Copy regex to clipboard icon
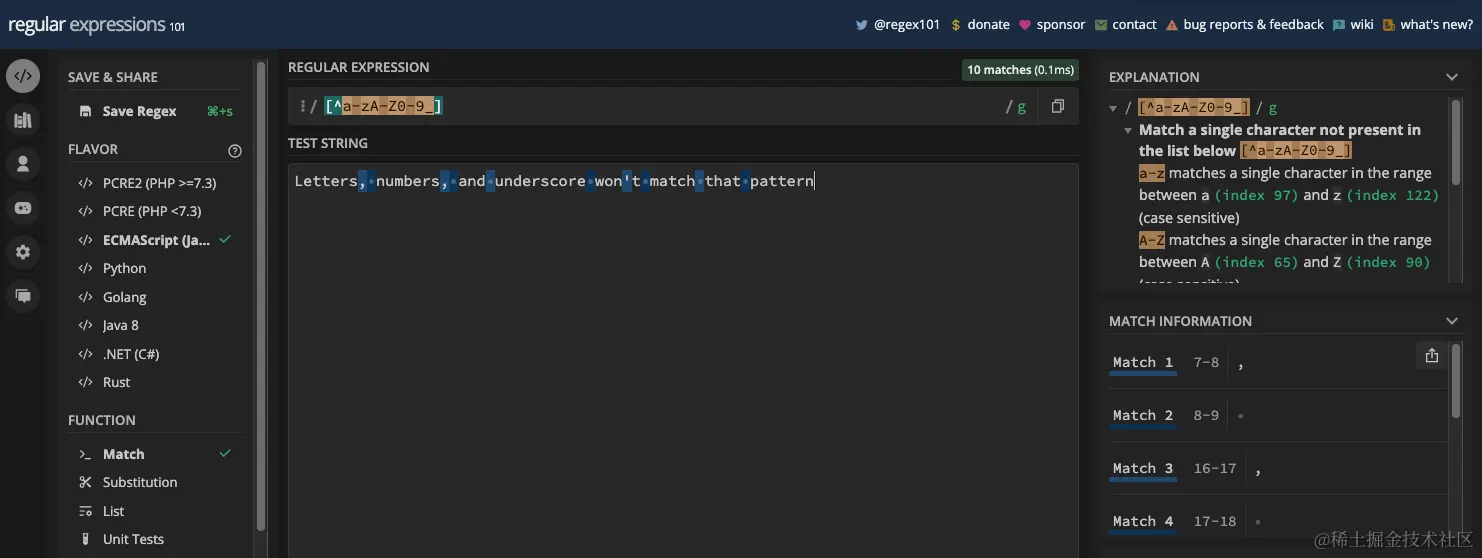Viewport: 1482px width, 558px height. [1058, 106]
